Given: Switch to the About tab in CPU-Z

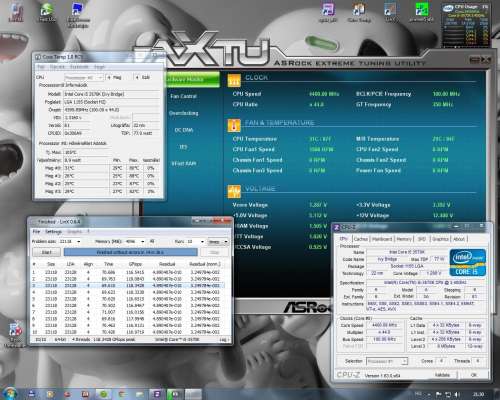Looking at the screenshot, I should click(x=459, y=239).
